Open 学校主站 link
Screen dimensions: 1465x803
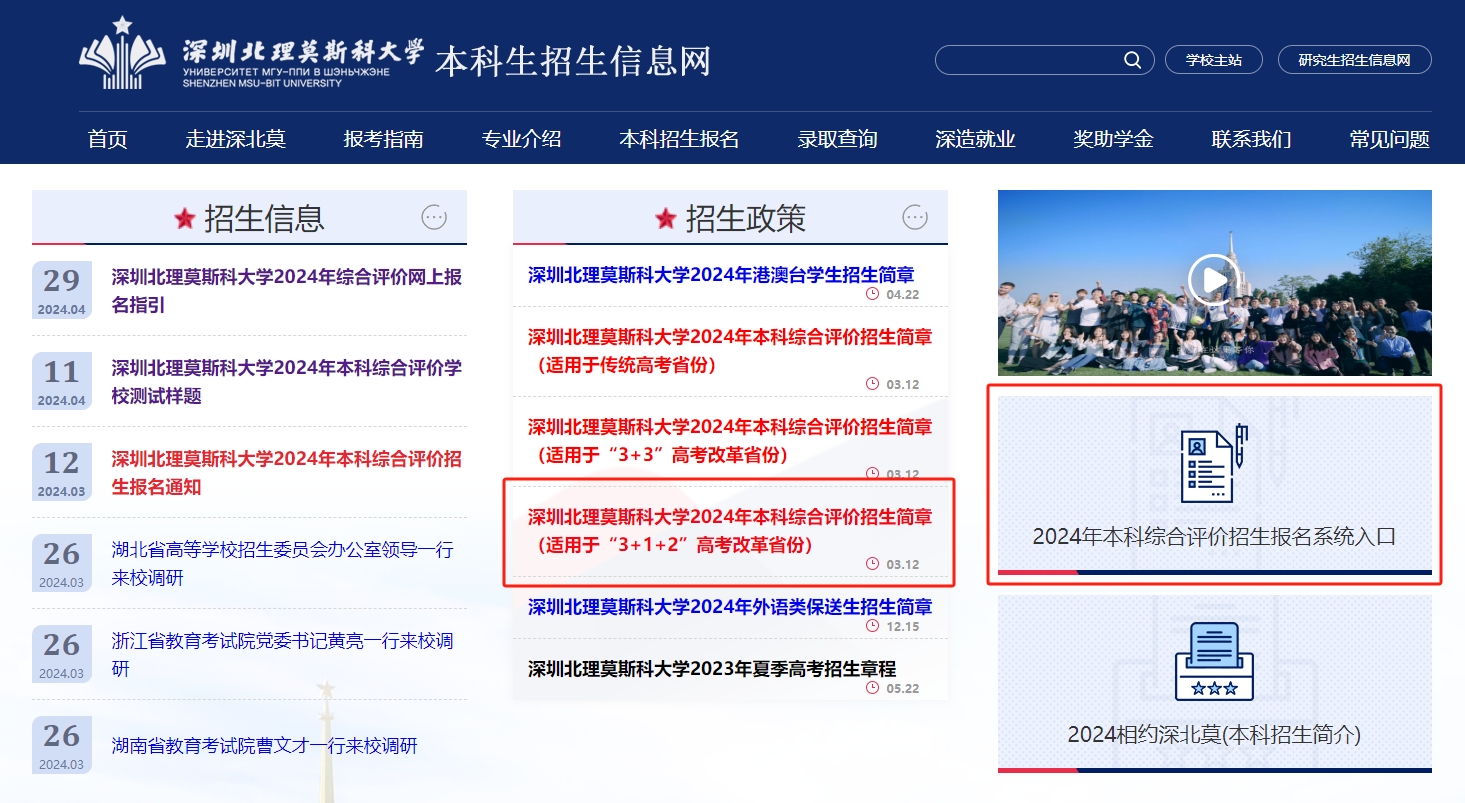tap(1214, 60)
